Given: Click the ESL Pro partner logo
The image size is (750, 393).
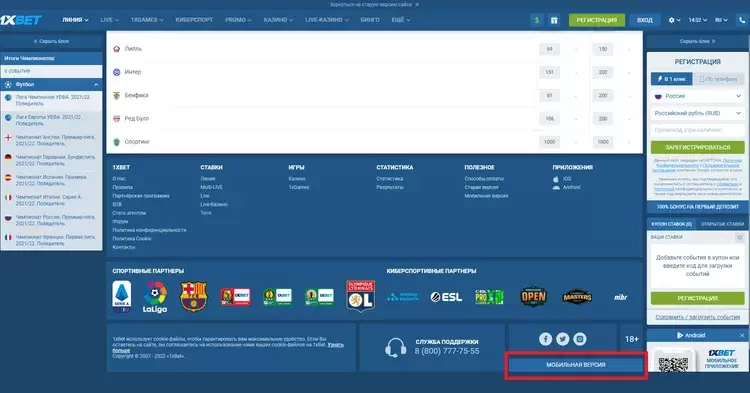Looking at the screenshot, I should (489, 297).
